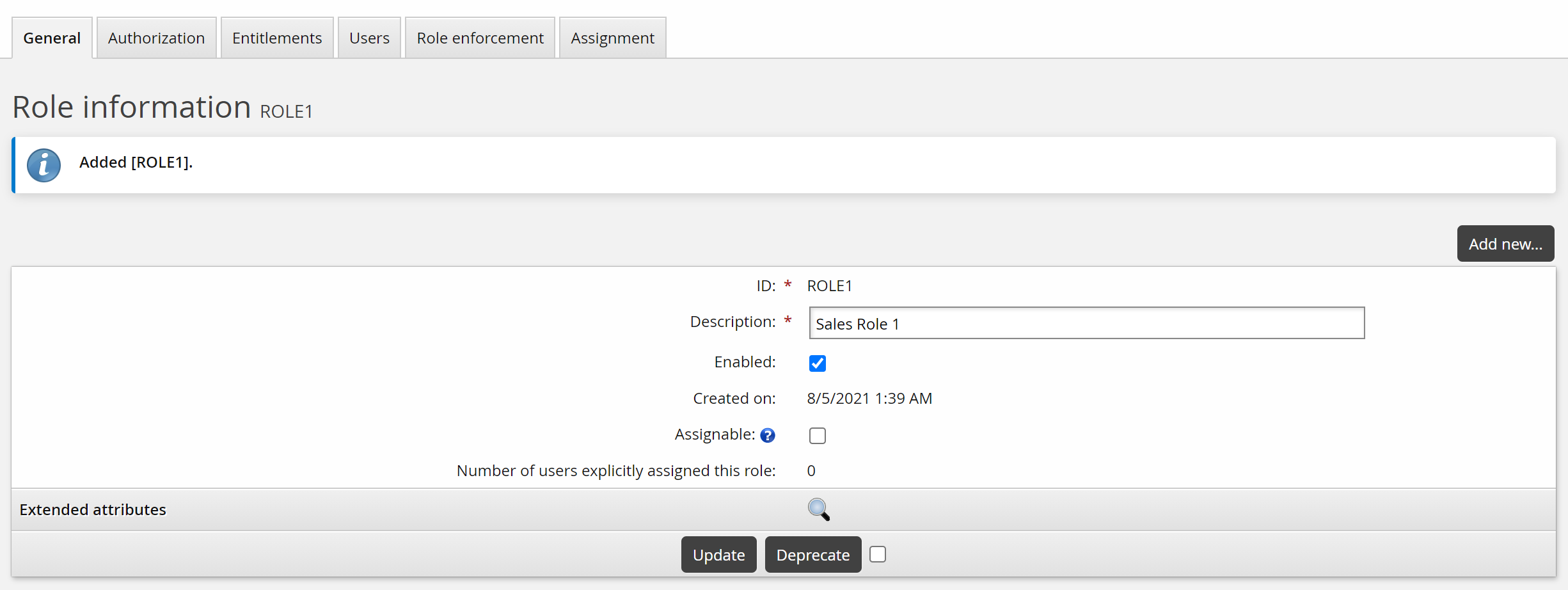Switch to the Authorization tab

(x=156, y=38)
